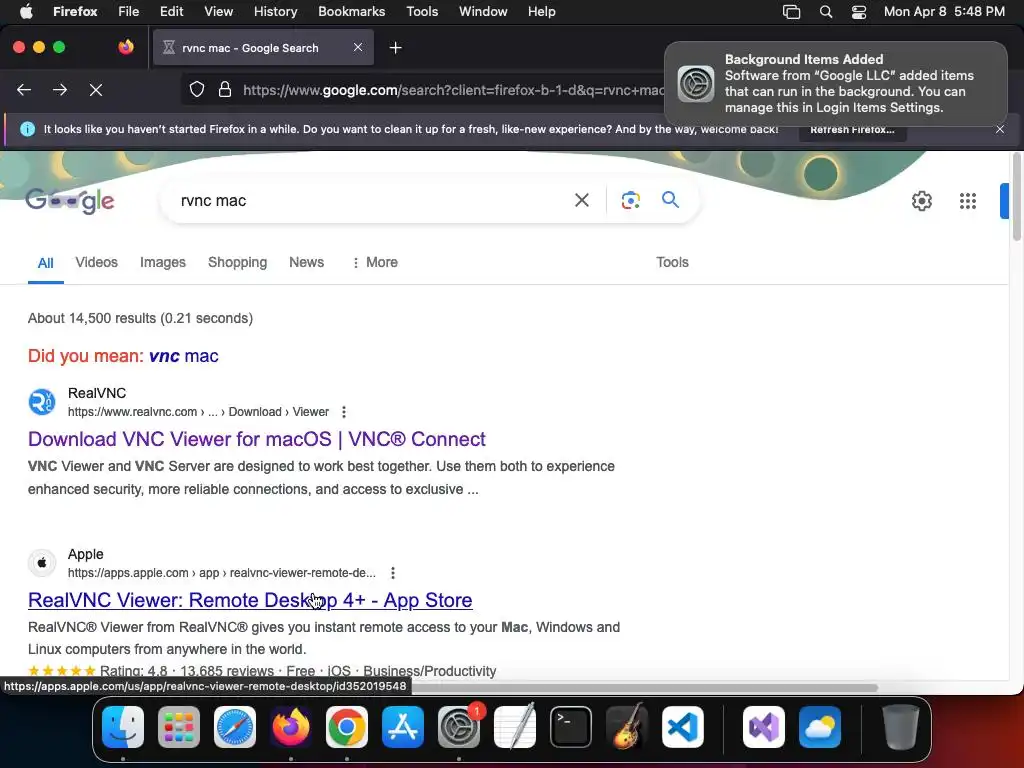This screenshot has height=768, width=1024.
Task: Open the Tools menu in menu bar
Action: 422,12
